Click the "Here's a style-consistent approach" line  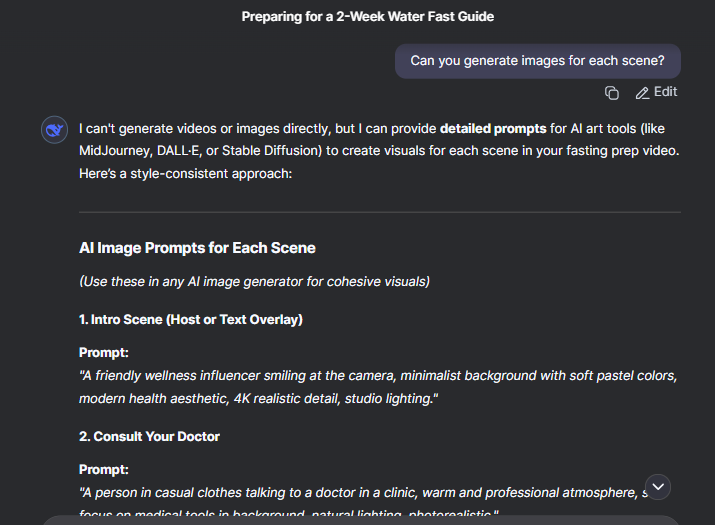pos(186,174)
